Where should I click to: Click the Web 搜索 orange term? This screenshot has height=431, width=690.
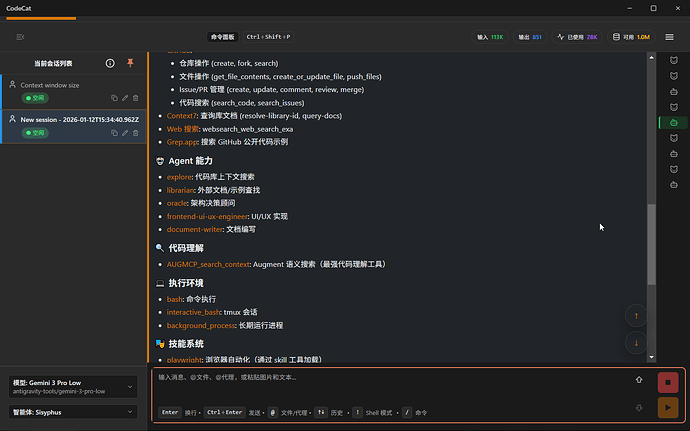coord(183,129)
